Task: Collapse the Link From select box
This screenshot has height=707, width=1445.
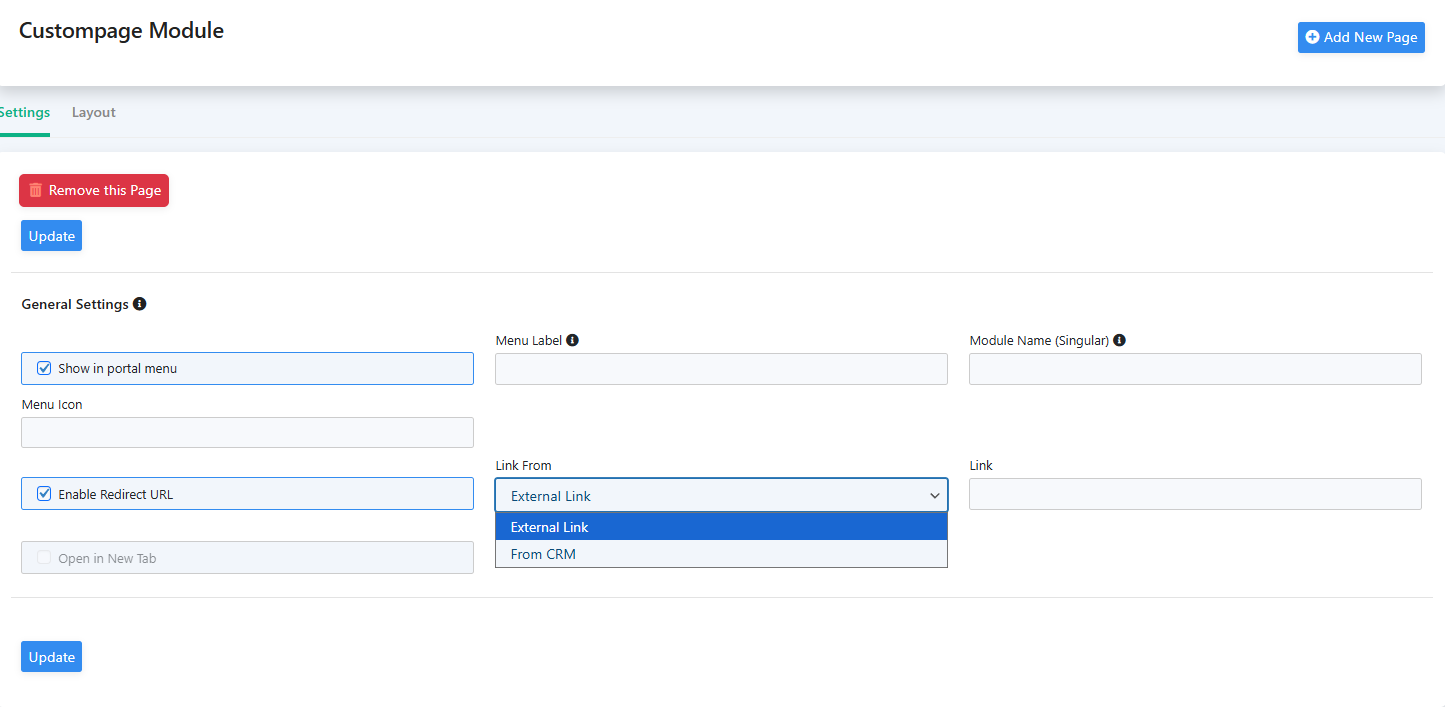Action: tap(720, 495)
